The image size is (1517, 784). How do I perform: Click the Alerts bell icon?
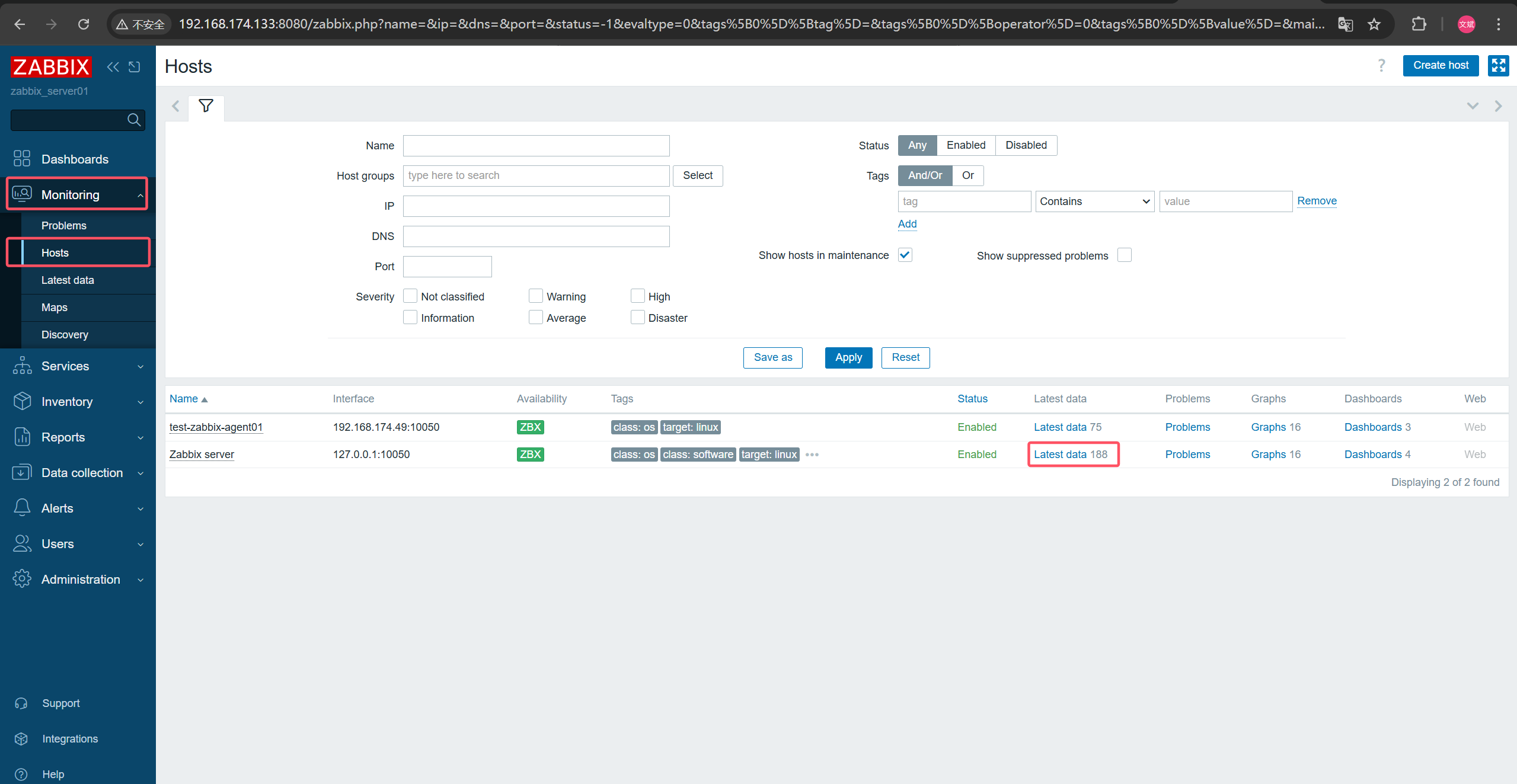tap(22, 508)
